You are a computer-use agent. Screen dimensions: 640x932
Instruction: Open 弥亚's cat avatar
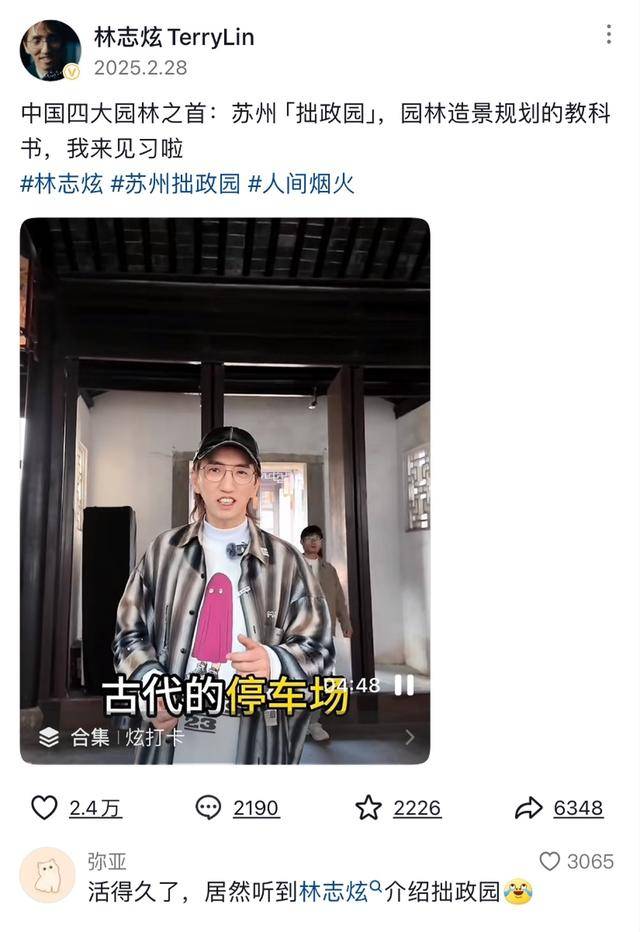coord(48,875)
